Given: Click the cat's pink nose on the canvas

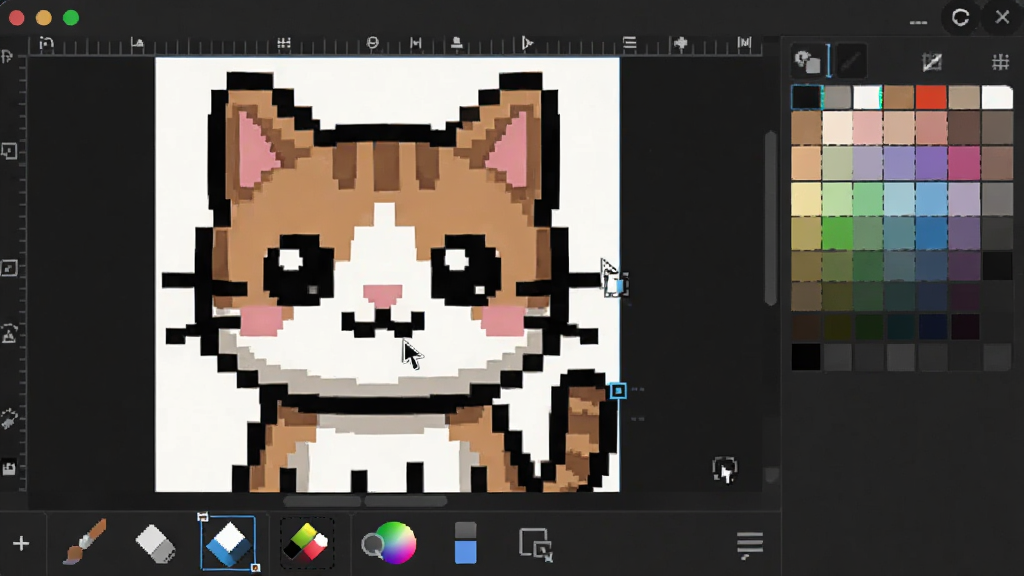Looking at the screenshot, I should point(383,295).
